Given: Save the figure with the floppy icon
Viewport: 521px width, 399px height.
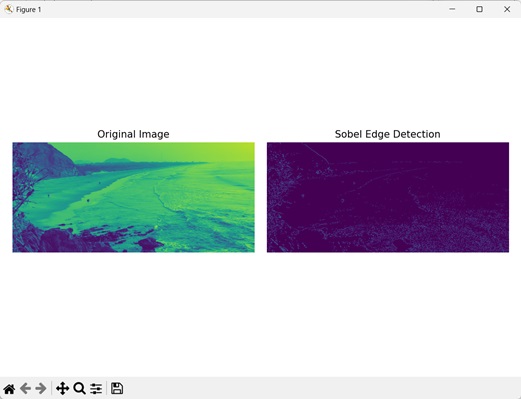Looking at the screenshot, I should pos(117,389).
